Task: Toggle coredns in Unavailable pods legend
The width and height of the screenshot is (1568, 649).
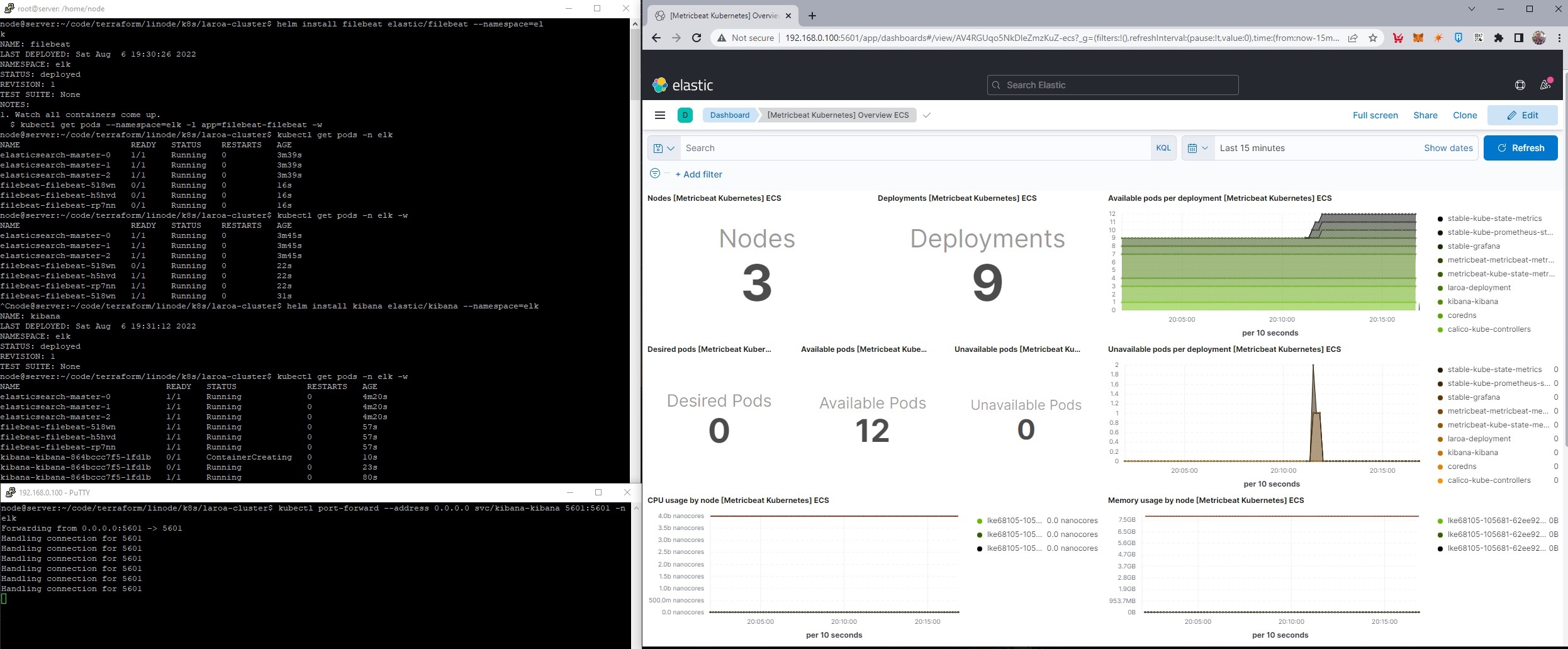Action: coord(1462,466)
